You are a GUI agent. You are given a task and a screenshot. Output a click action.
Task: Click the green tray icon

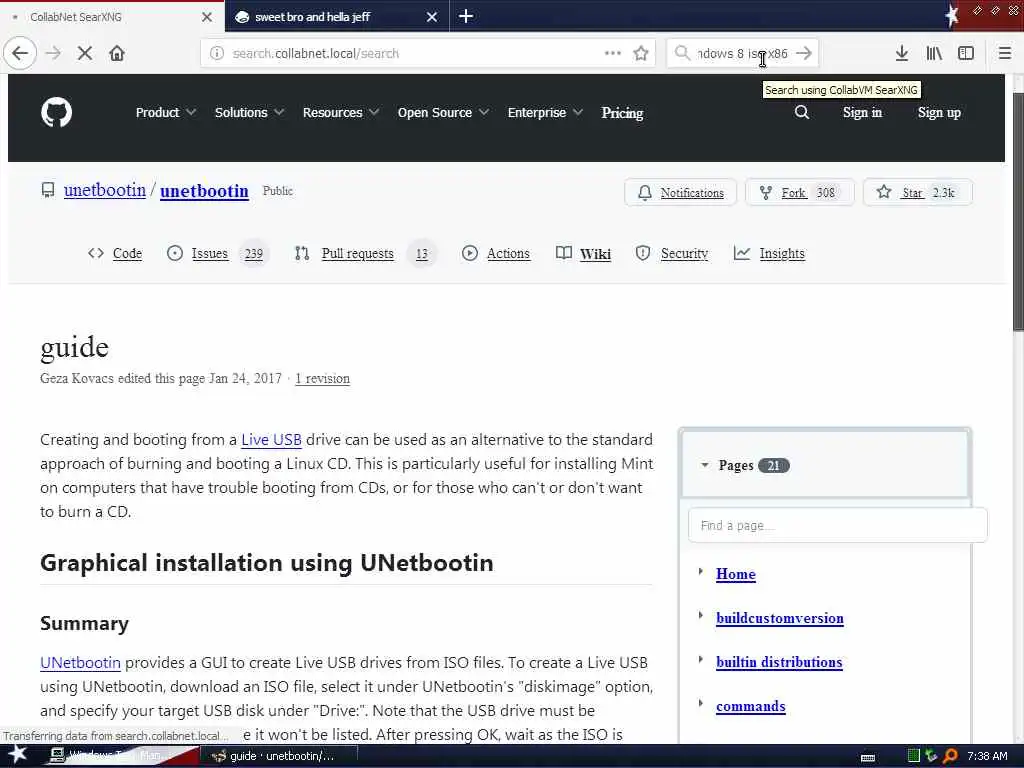click(x=914, y=756)
